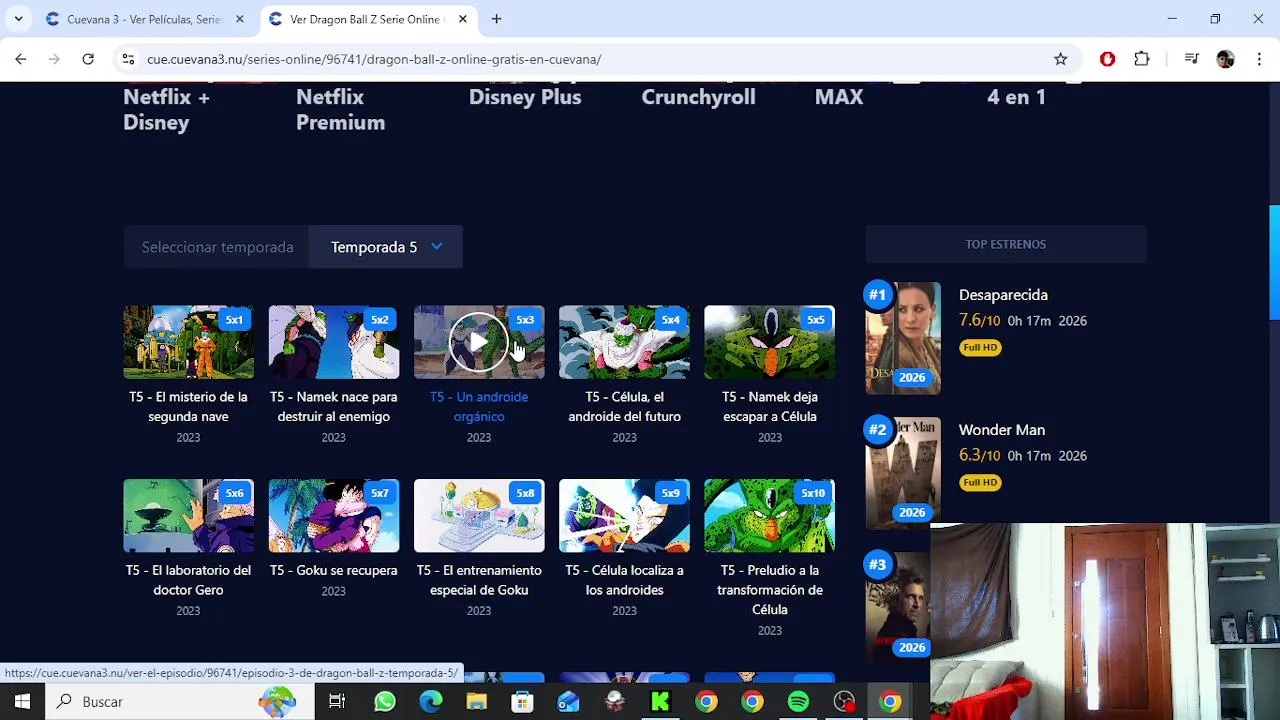This screenshot has height=720, width=1280.
Task: Open the 5x1 episode thumbnail
Action: tap(188, 342)
